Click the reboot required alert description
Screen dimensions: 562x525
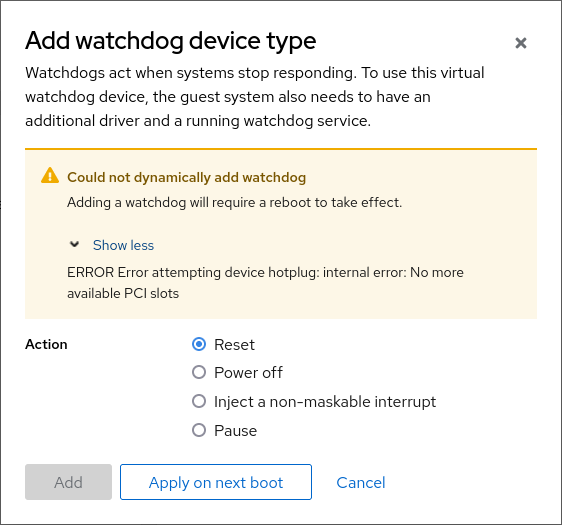[234, 202]
